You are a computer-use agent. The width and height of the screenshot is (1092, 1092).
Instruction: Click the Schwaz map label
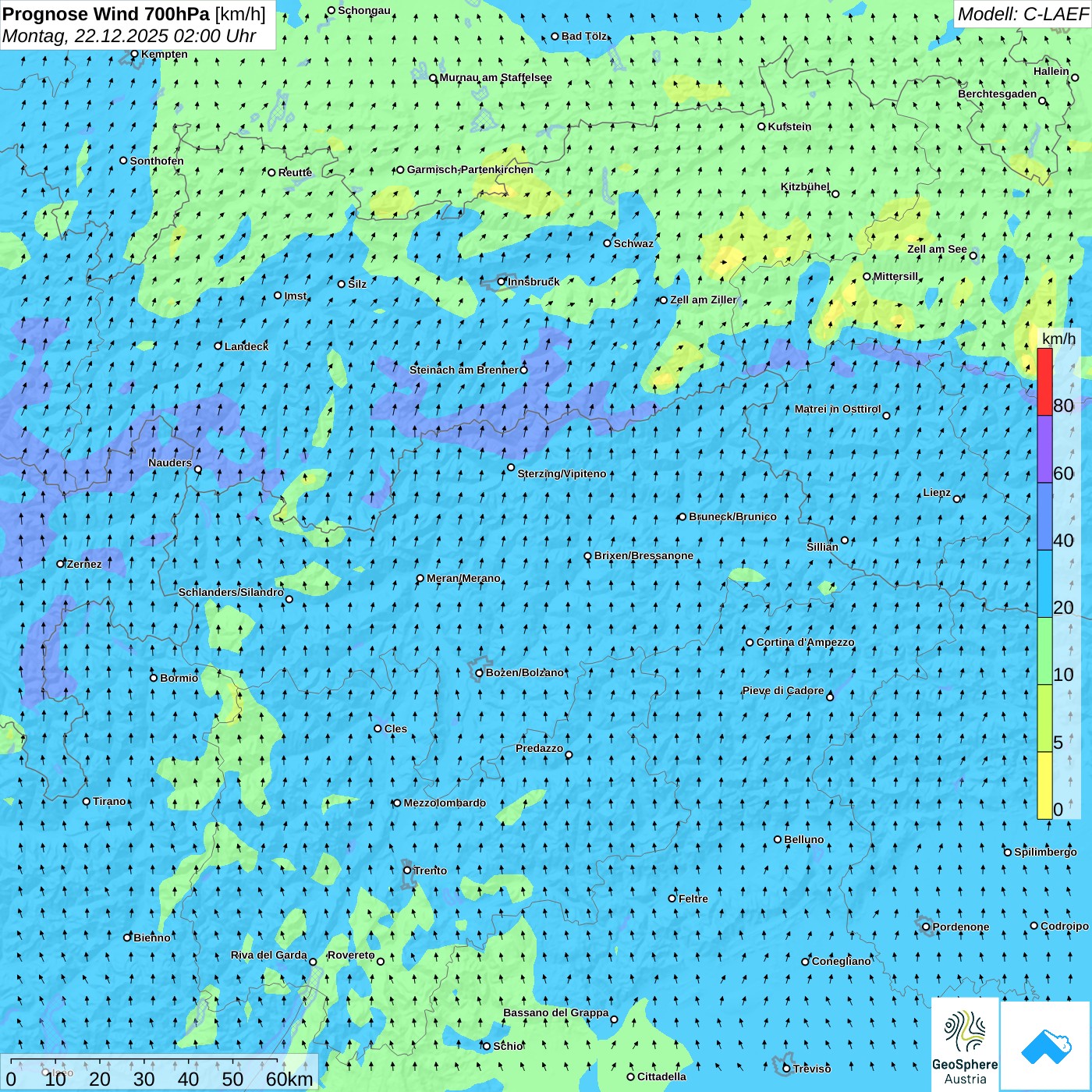(x=633, y=243)
